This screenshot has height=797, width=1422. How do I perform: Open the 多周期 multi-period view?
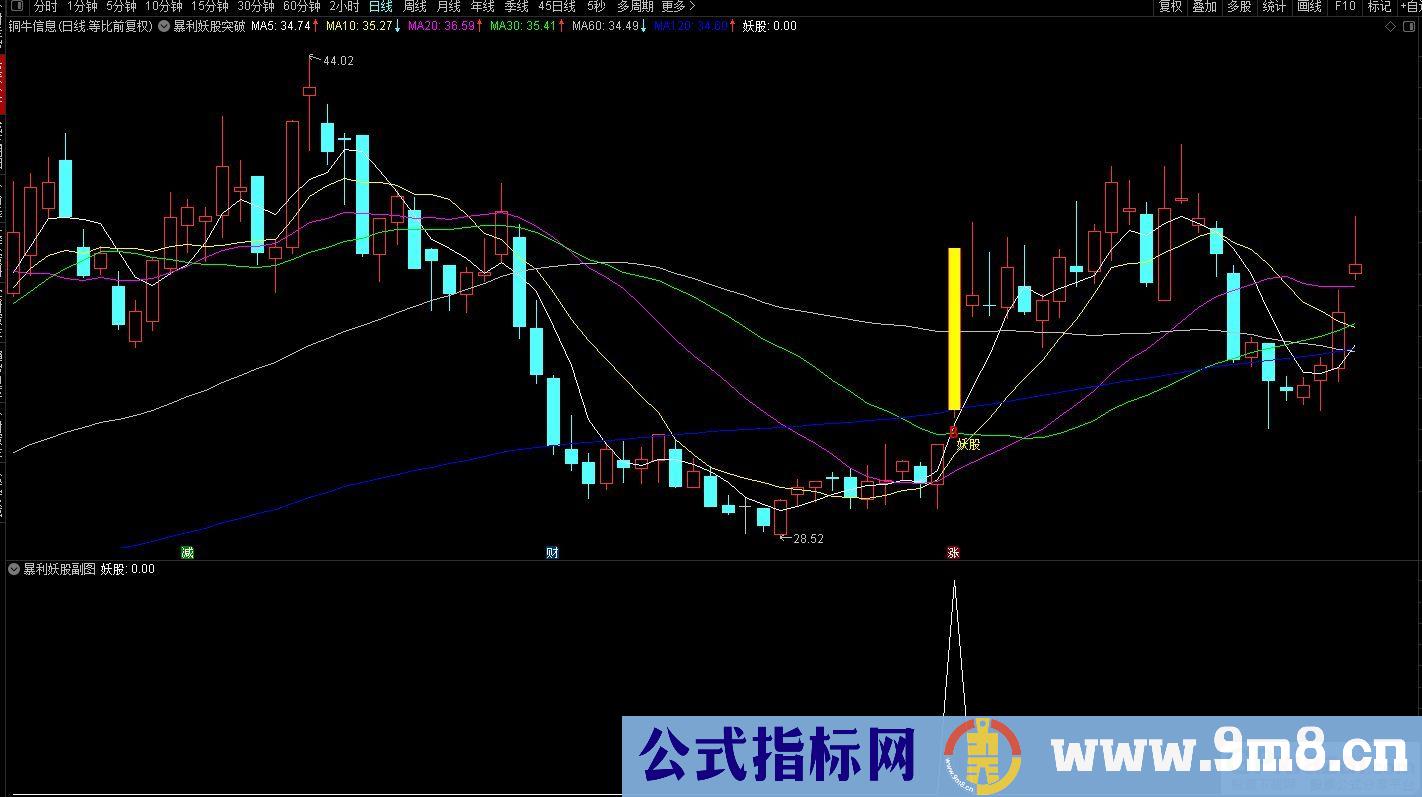point(635,6)
